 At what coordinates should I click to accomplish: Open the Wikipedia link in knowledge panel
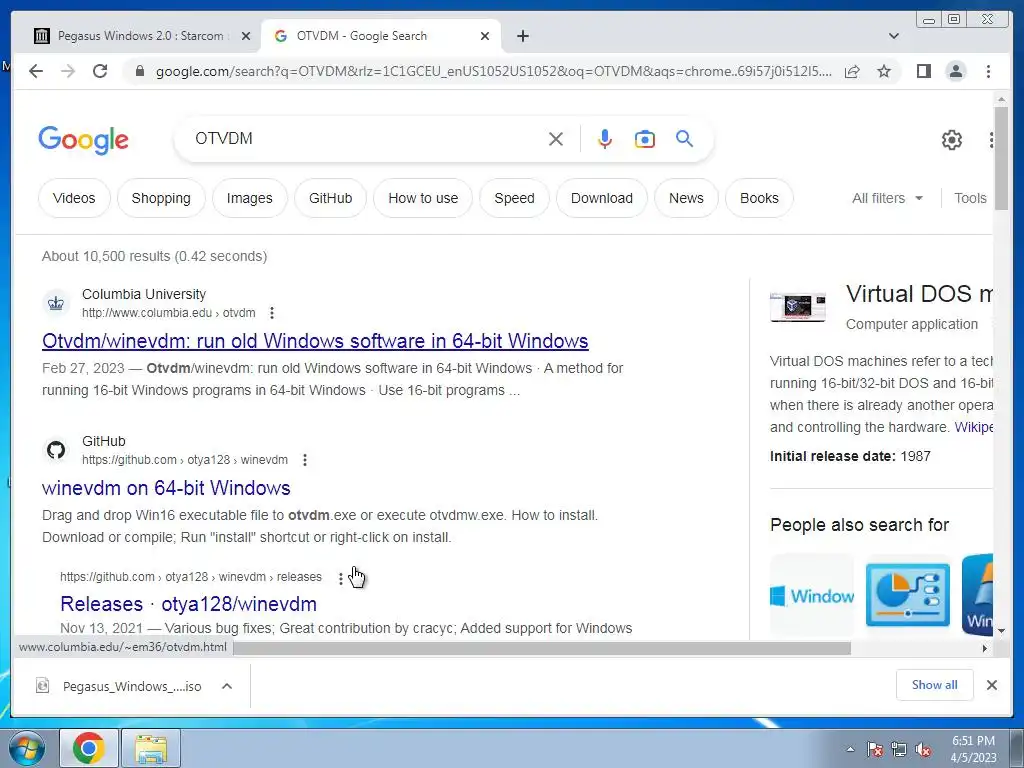coord(973,427)
